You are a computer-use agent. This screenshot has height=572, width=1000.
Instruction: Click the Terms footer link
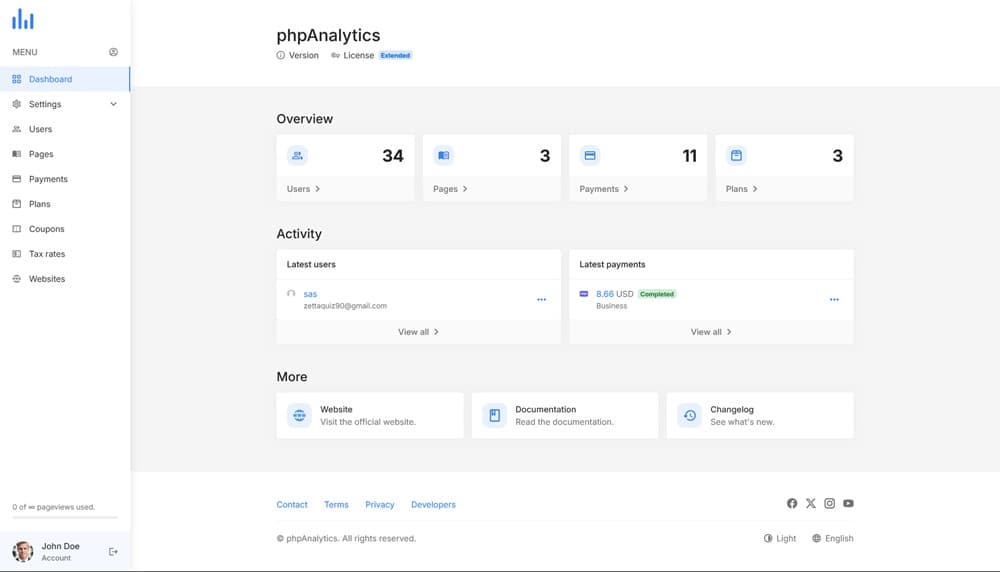[x=336, y=504]
